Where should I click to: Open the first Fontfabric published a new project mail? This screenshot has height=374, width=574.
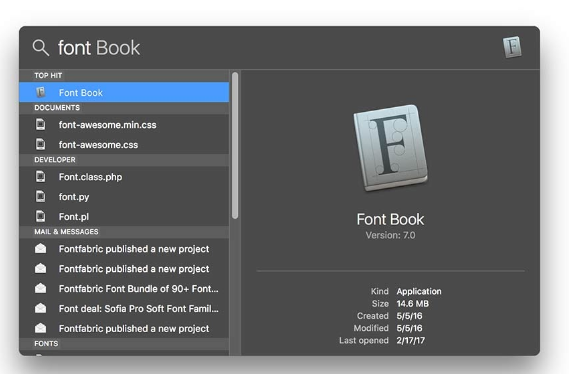pos(124,249)
